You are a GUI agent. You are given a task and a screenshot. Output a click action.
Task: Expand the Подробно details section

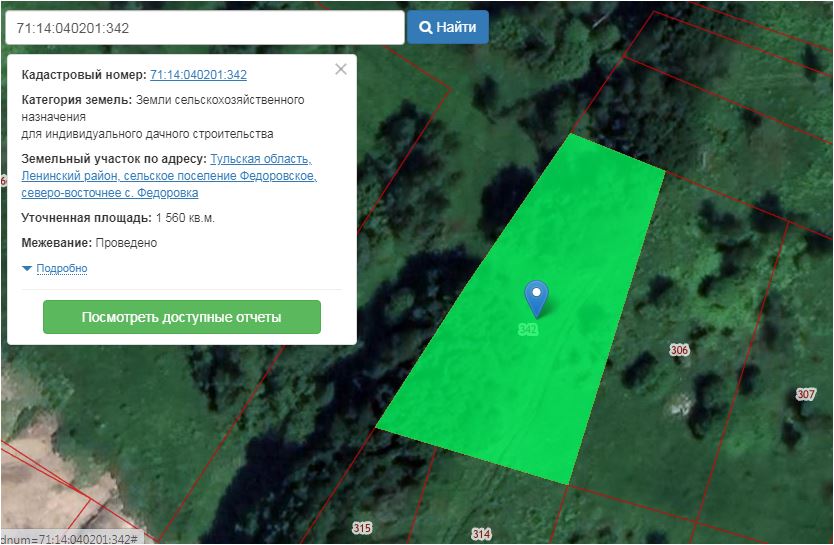tap(61, 269)
